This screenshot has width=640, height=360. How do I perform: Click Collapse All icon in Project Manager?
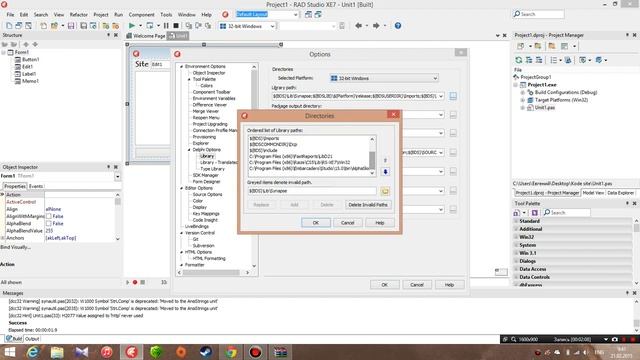(539, 60)
